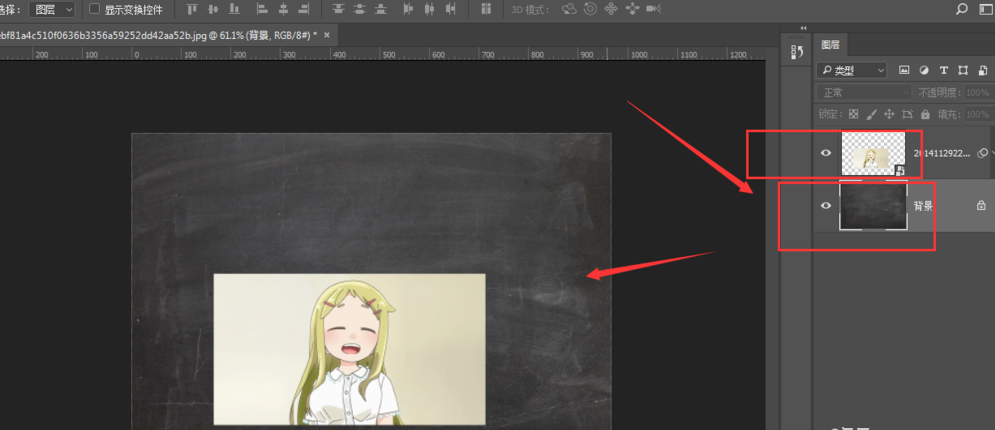Open the 类型 layer filter dropdown
The image size is (995, 430).
pyautogui.click(x=851, y=70)
